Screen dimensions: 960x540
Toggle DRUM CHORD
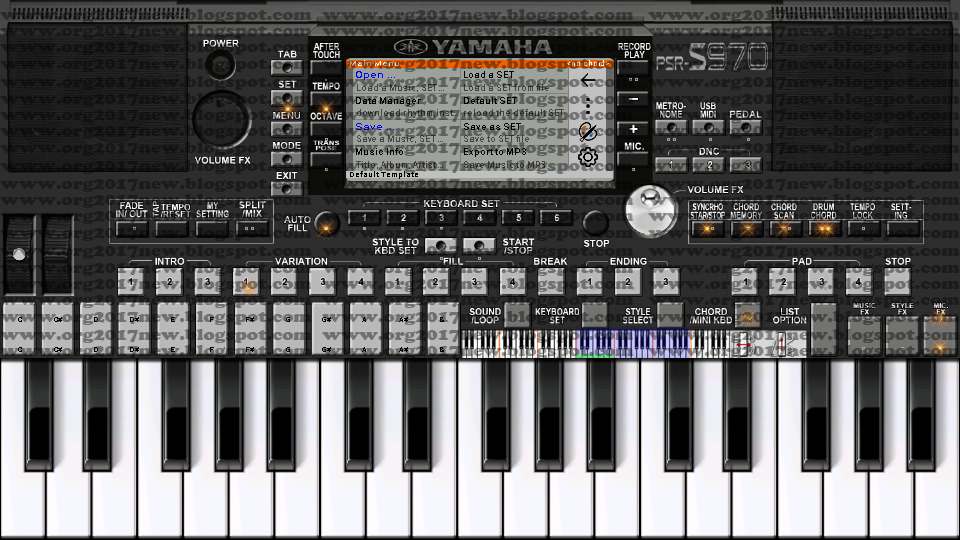824,229
